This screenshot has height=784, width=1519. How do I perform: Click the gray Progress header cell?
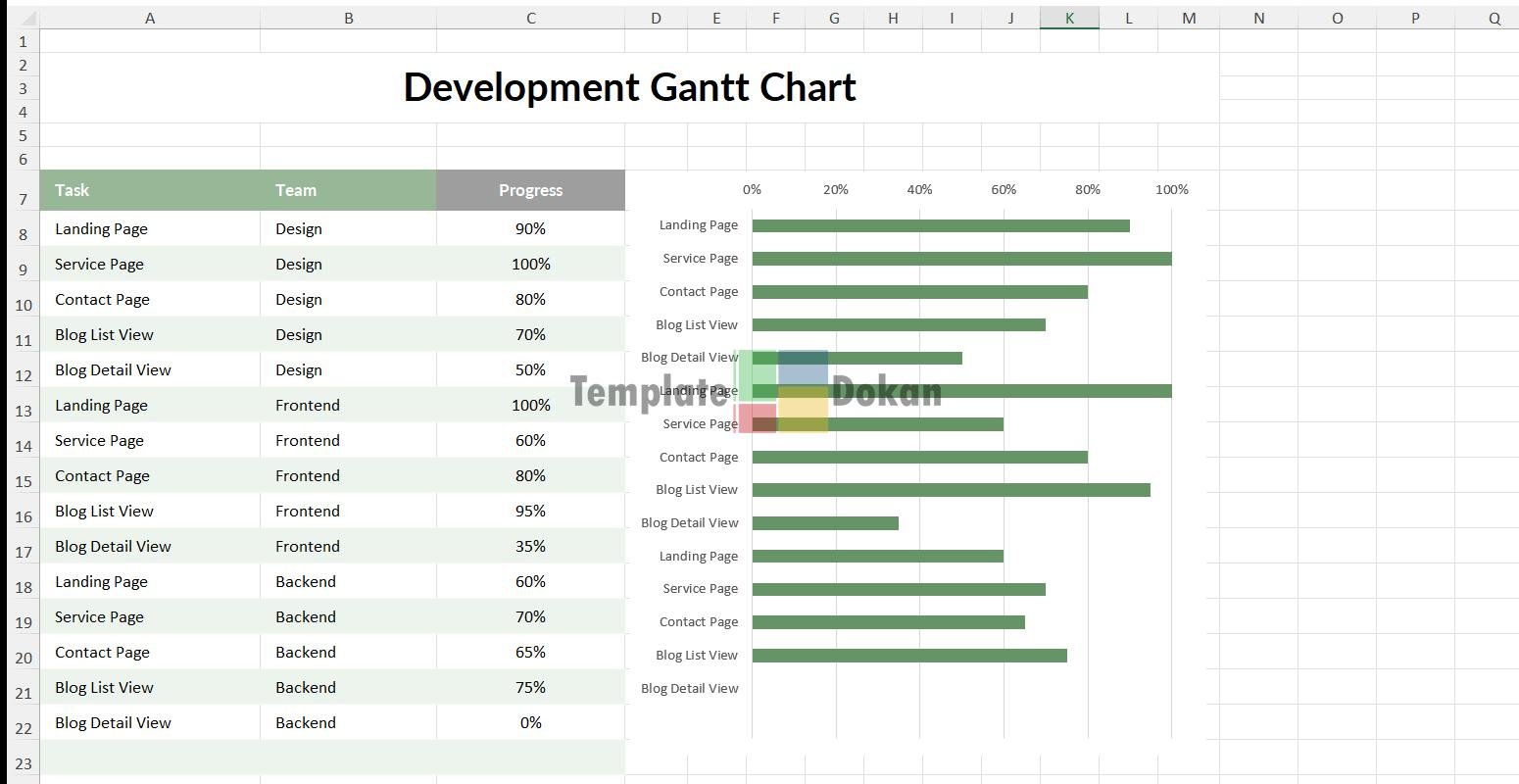coord(530,190)
